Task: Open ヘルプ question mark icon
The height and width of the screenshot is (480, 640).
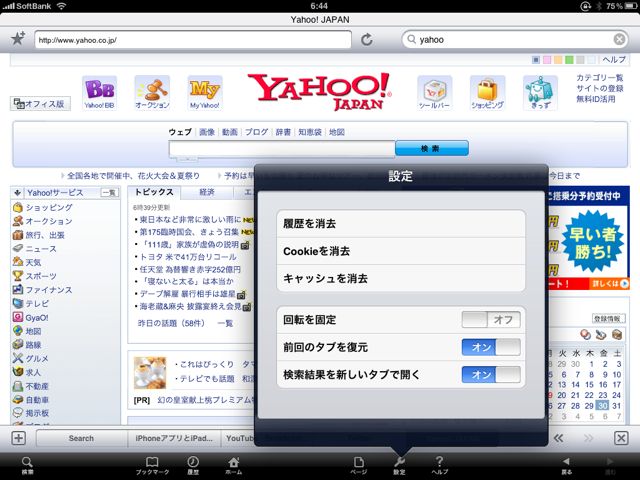Action: (x=439, y=465)
